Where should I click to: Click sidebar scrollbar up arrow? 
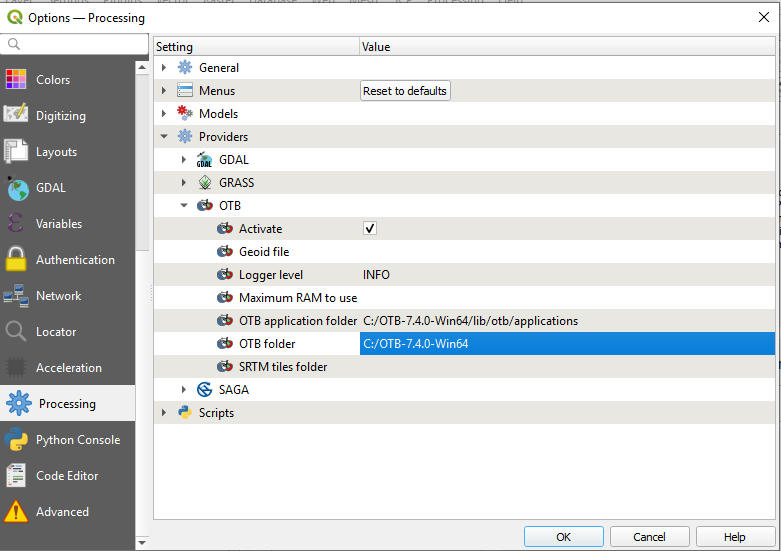142,67
